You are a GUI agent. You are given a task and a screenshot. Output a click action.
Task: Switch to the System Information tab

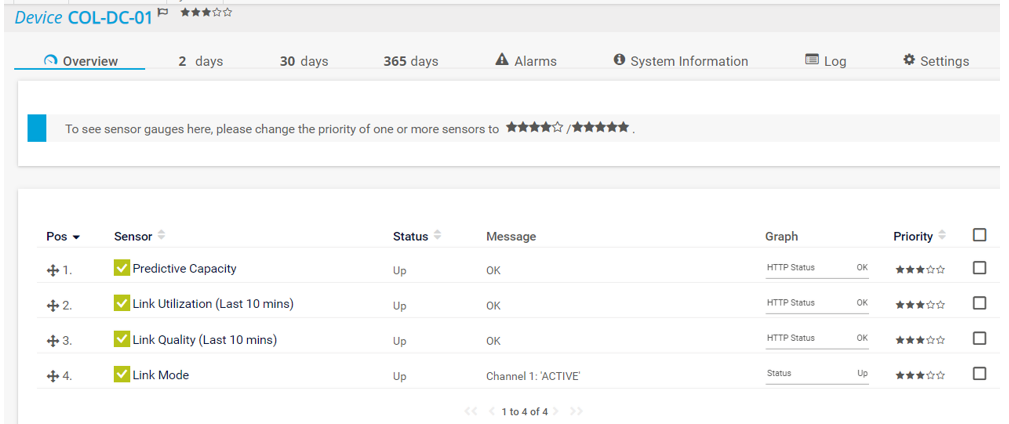[680, 61]
